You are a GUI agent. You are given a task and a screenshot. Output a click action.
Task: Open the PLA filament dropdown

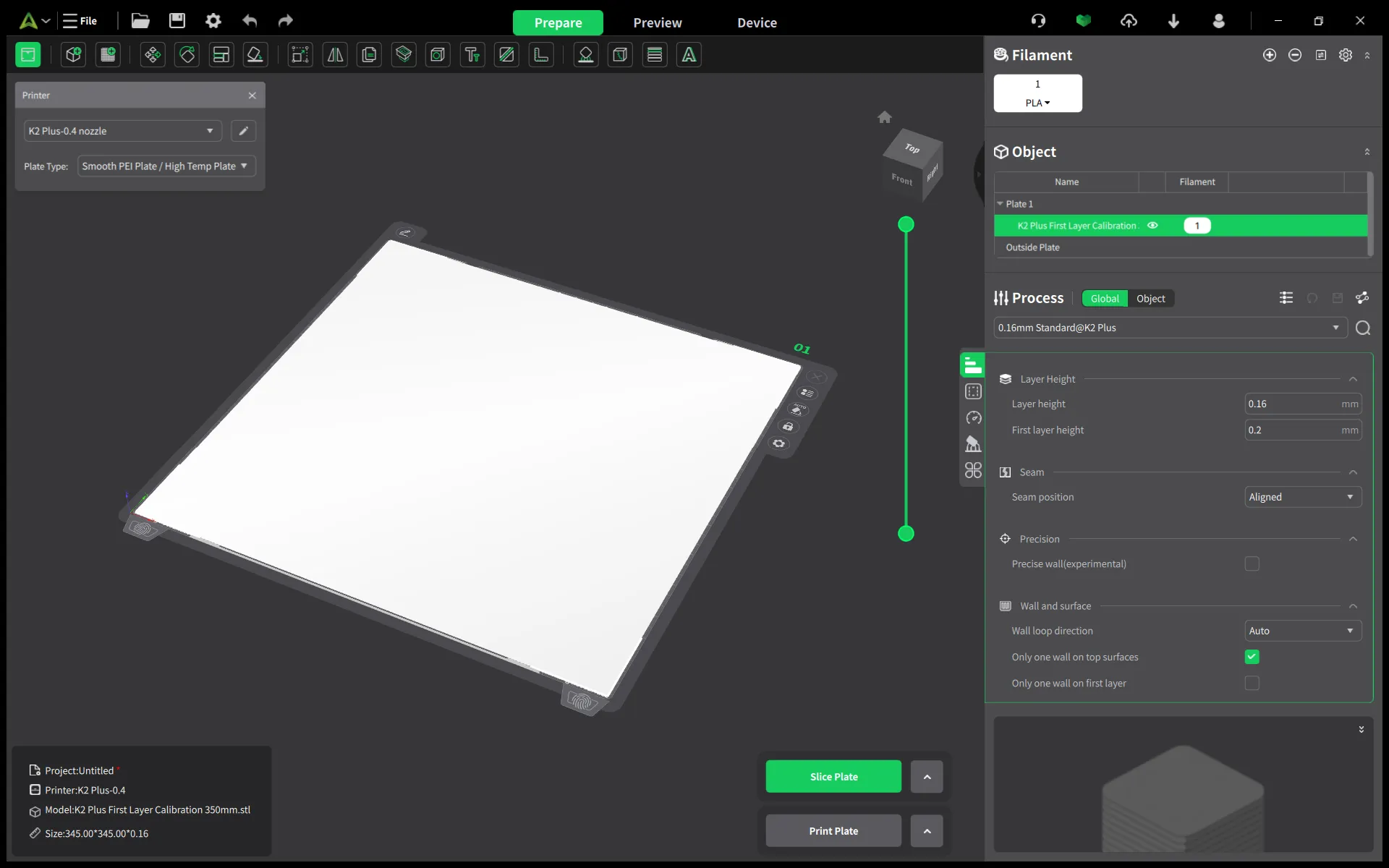coord(1037,103)
